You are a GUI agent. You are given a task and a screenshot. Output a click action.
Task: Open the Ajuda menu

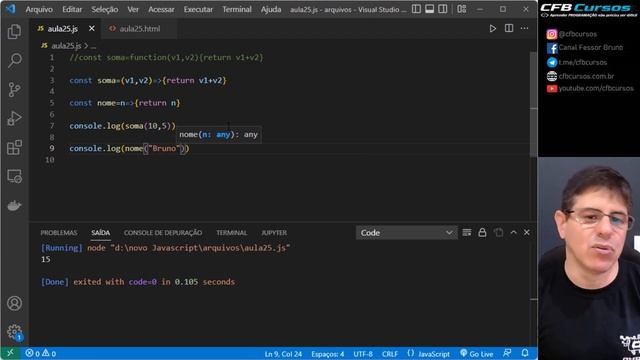(271, 9)
